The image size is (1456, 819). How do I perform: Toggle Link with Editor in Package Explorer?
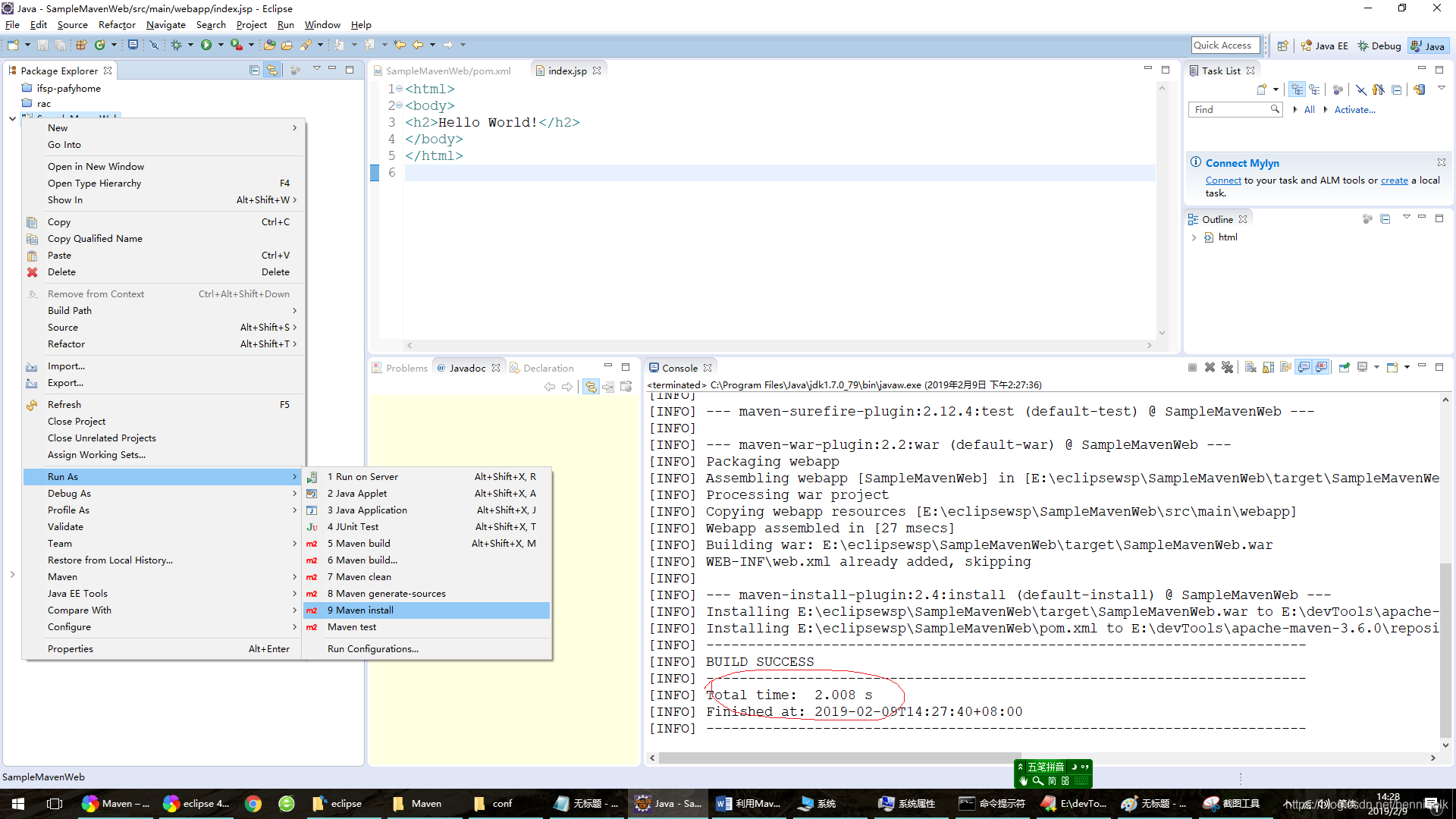(x=271, y=70)
